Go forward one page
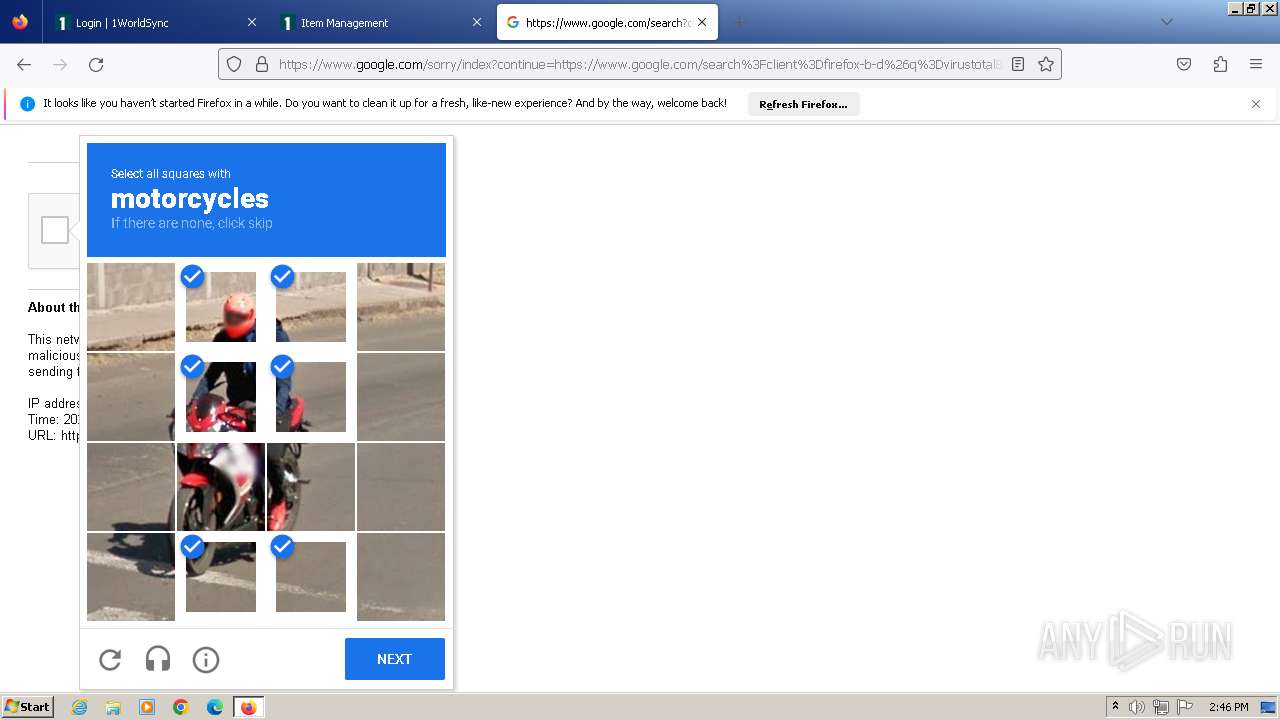Viewport: 1280px width, 720px height. point(60,64)
